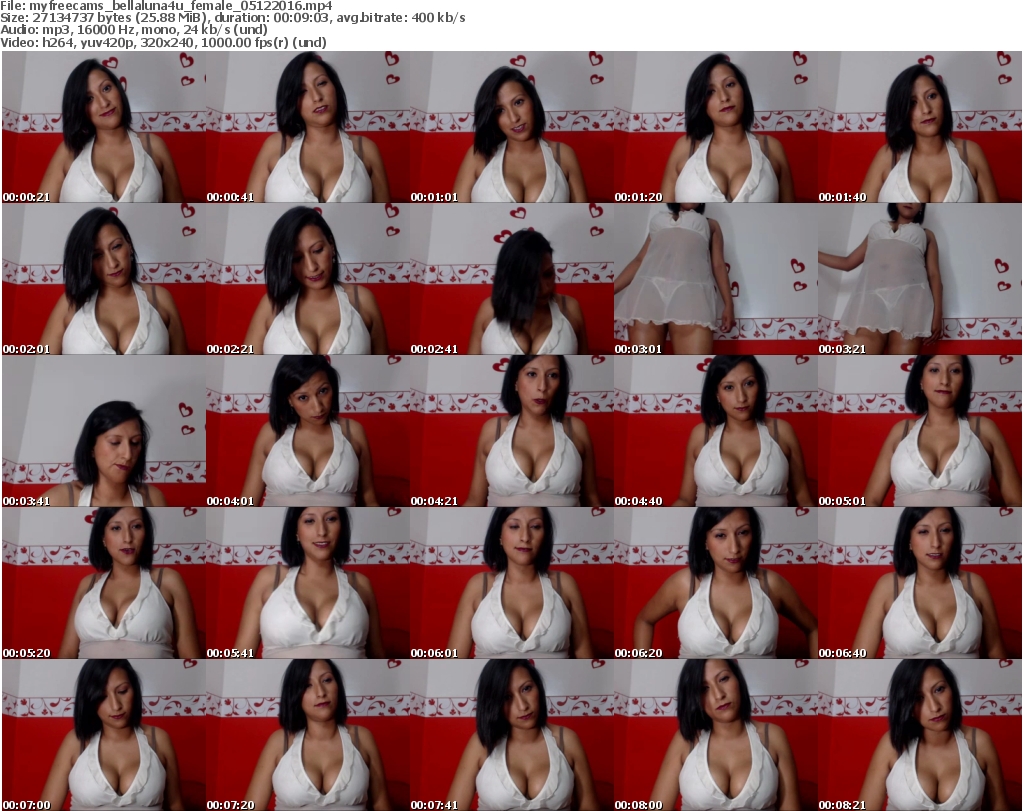Open the frame stamped 00:03:41
This screenshot has height=811, width=1024.
tap(104, 432)
